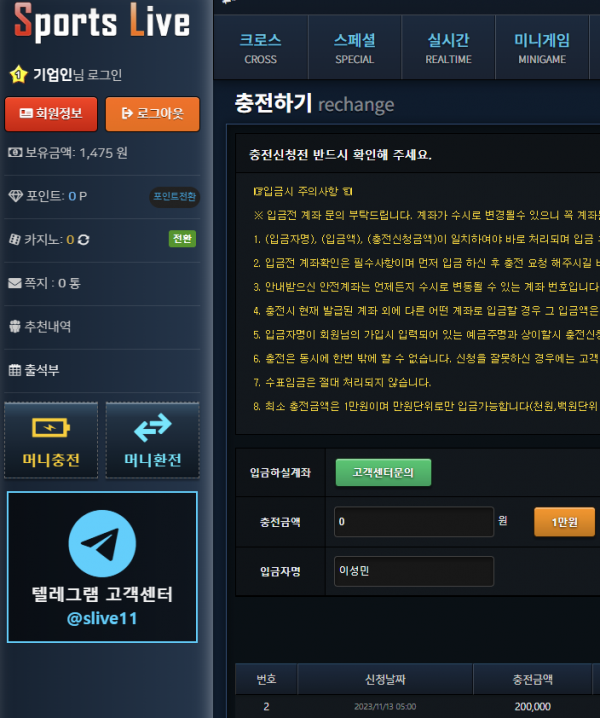
Task: Click the yellow battery 머니충전 icon
Action: point(51,428)
